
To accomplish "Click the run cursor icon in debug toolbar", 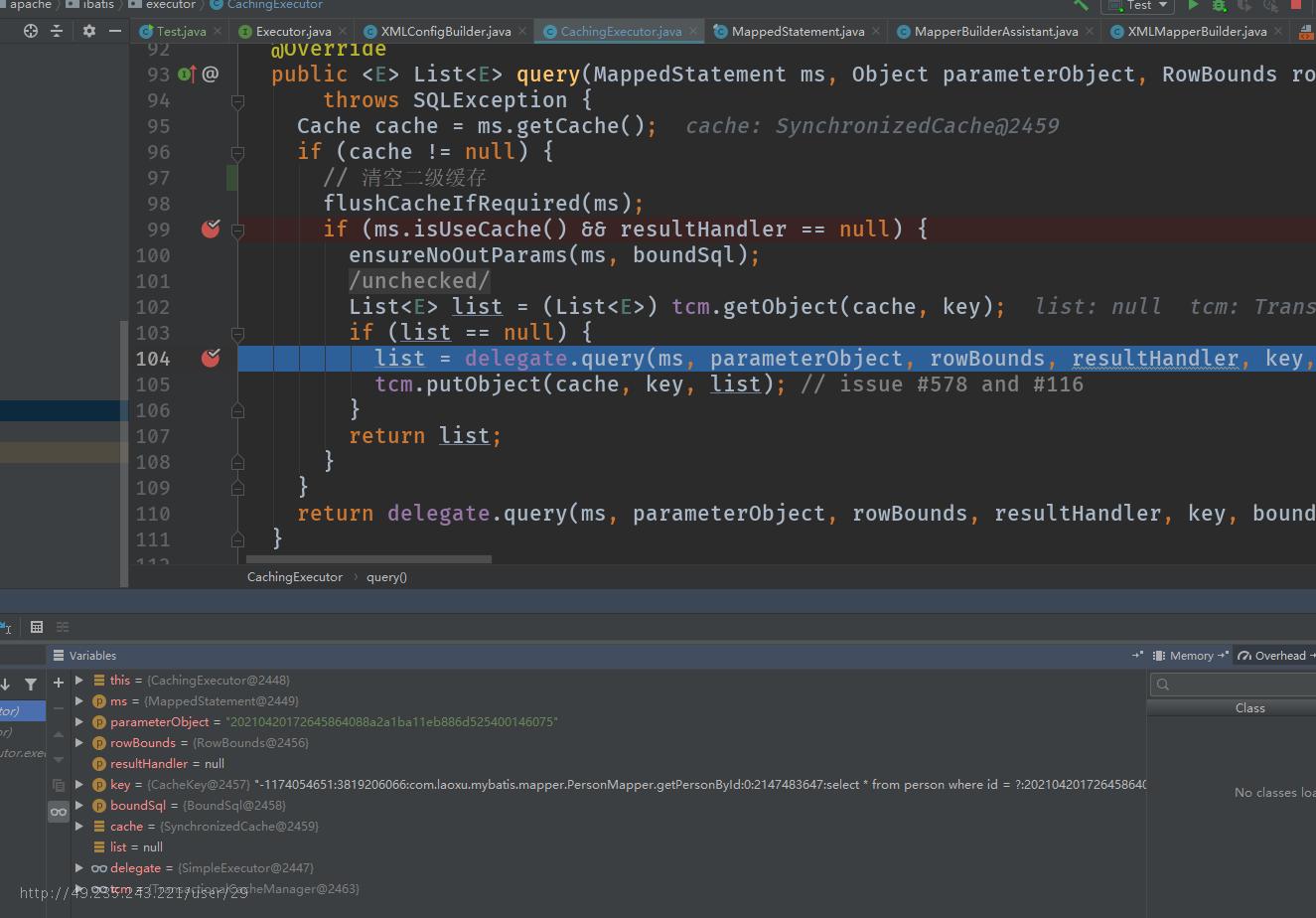I will tap(6, 627).
